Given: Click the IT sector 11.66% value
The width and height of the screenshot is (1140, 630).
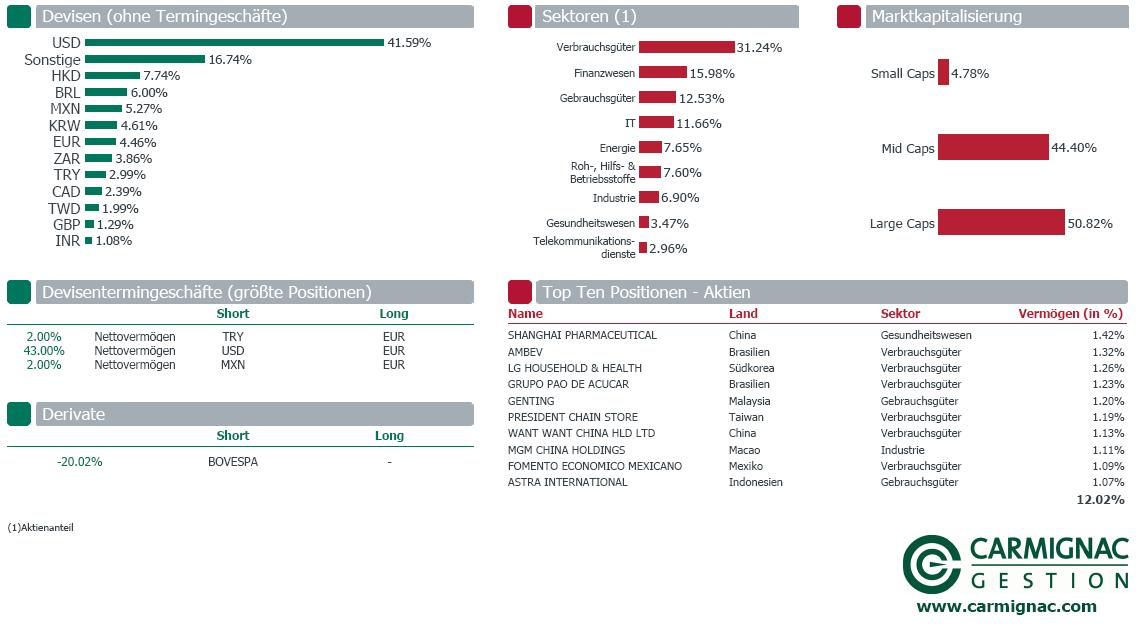Looking at the screenshot, I should 699,124.
